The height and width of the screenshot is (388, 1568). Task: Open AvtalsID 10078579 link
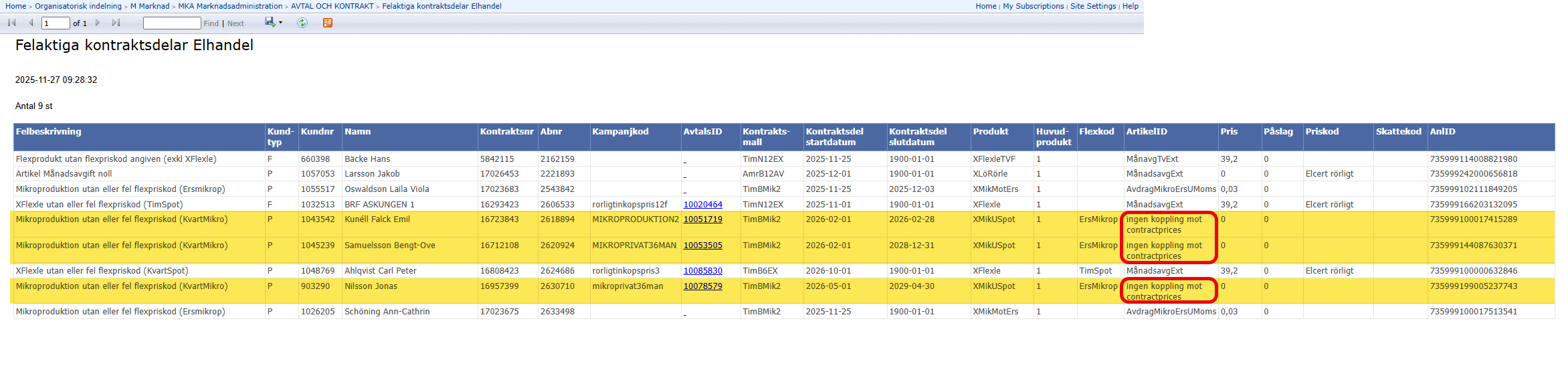(702, 286)
